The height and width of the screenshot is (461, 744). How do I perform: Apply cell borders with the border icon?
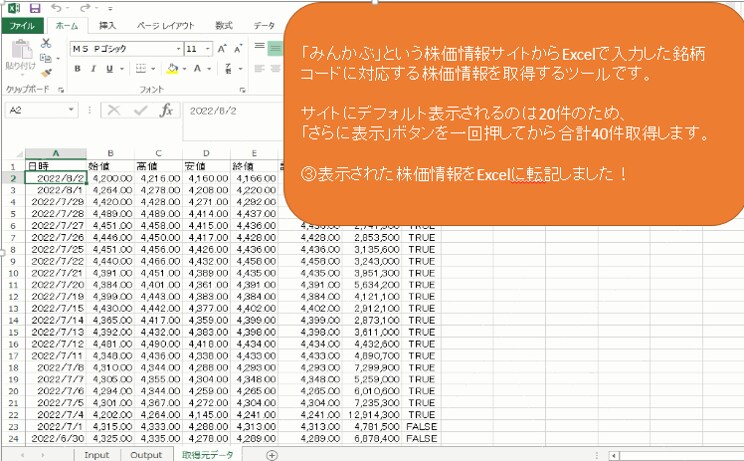pos(141,69)
